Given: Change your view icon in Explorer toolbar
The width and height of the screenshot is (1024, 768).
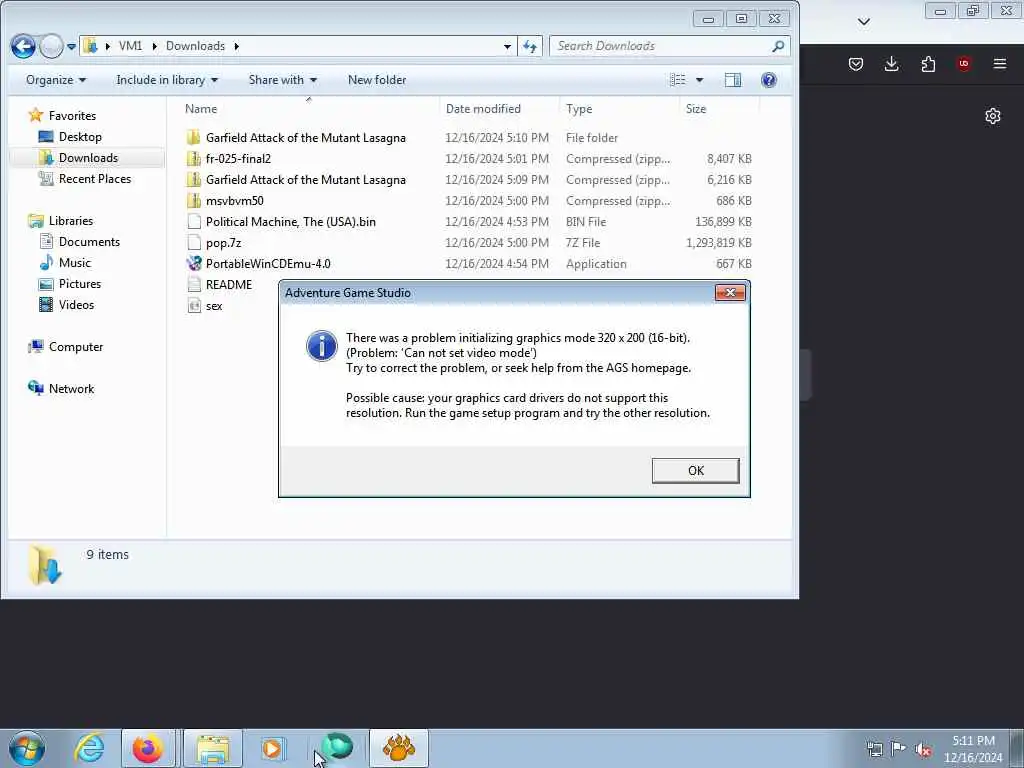Looking at the screenshot, I should pos(678,80).
